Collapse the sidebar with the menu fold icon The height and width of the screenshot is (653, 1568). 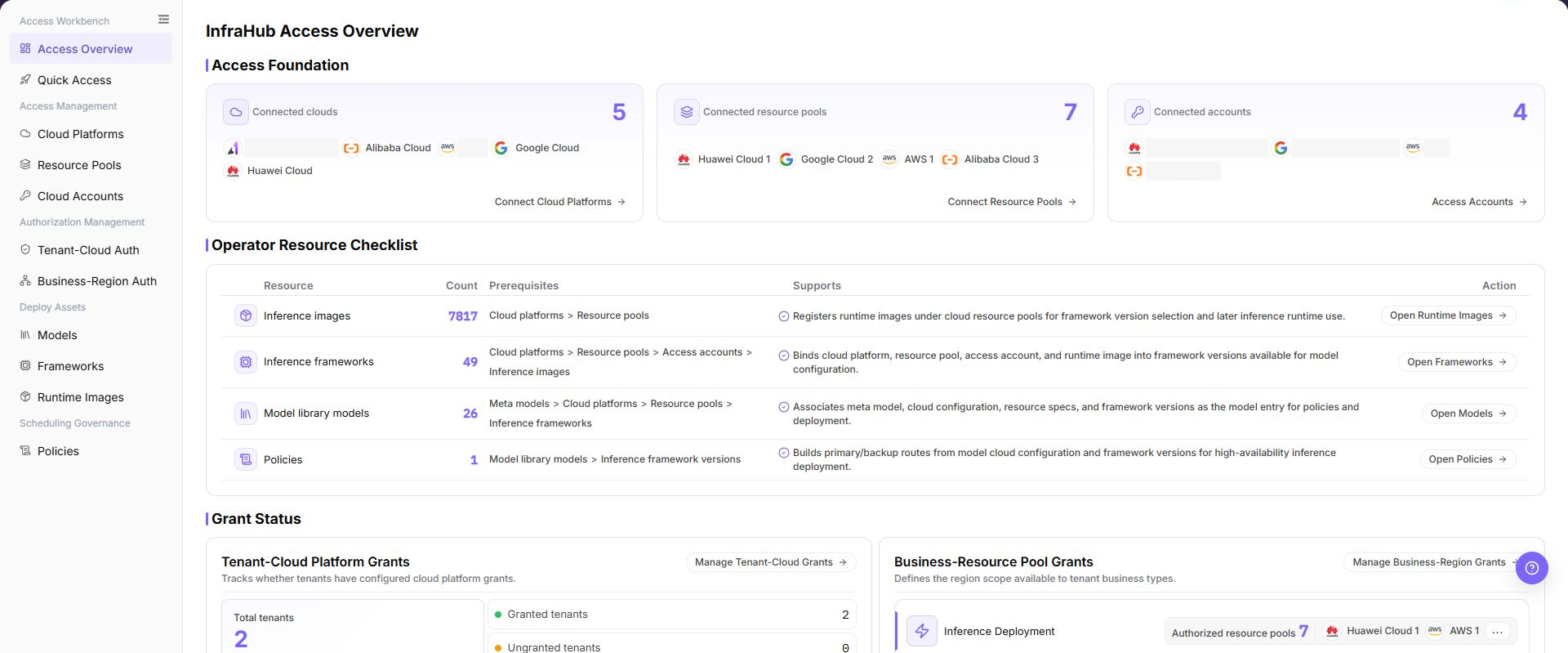(163, 20)
